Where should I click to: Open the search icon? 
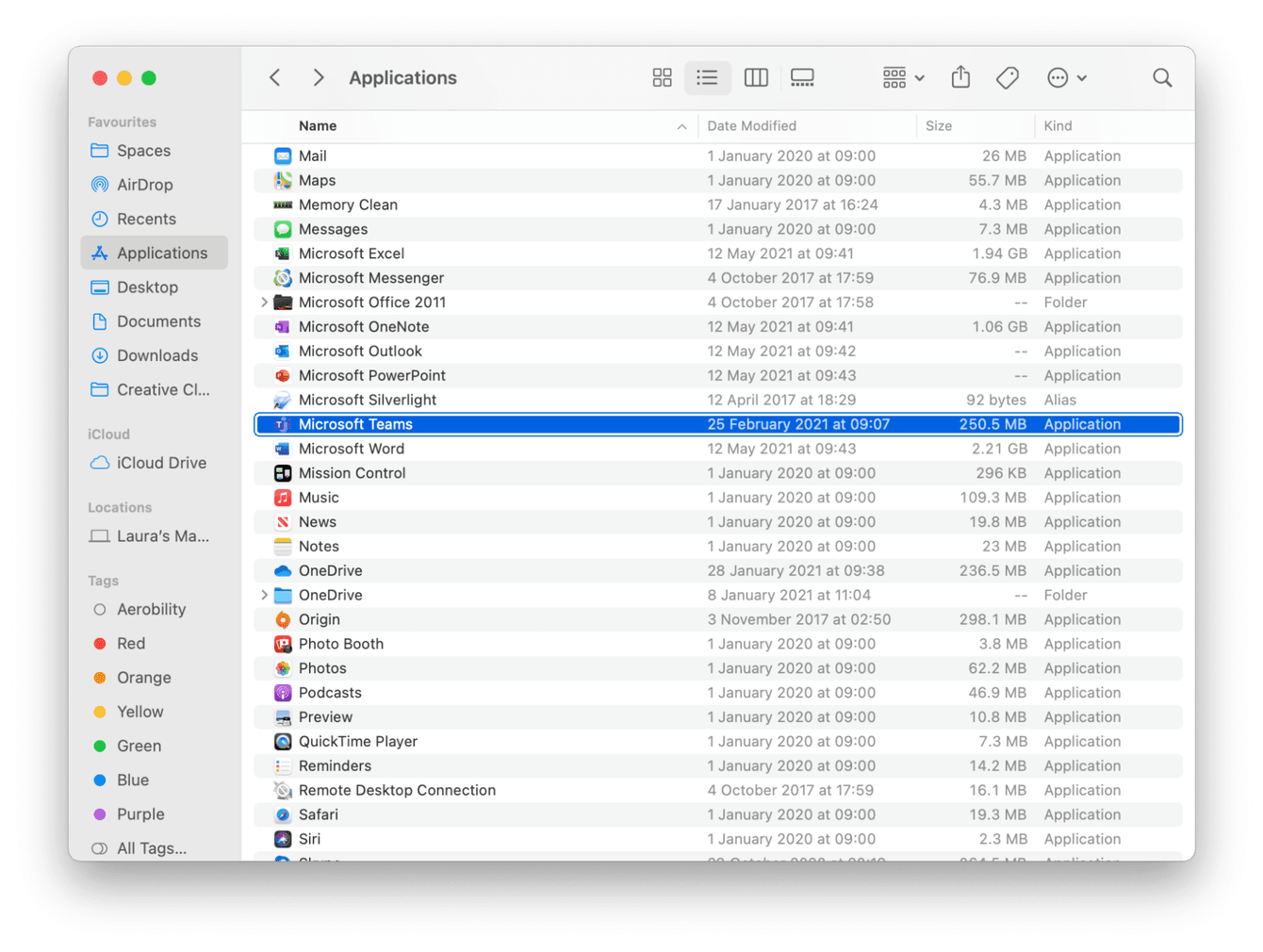[1161, 77]
